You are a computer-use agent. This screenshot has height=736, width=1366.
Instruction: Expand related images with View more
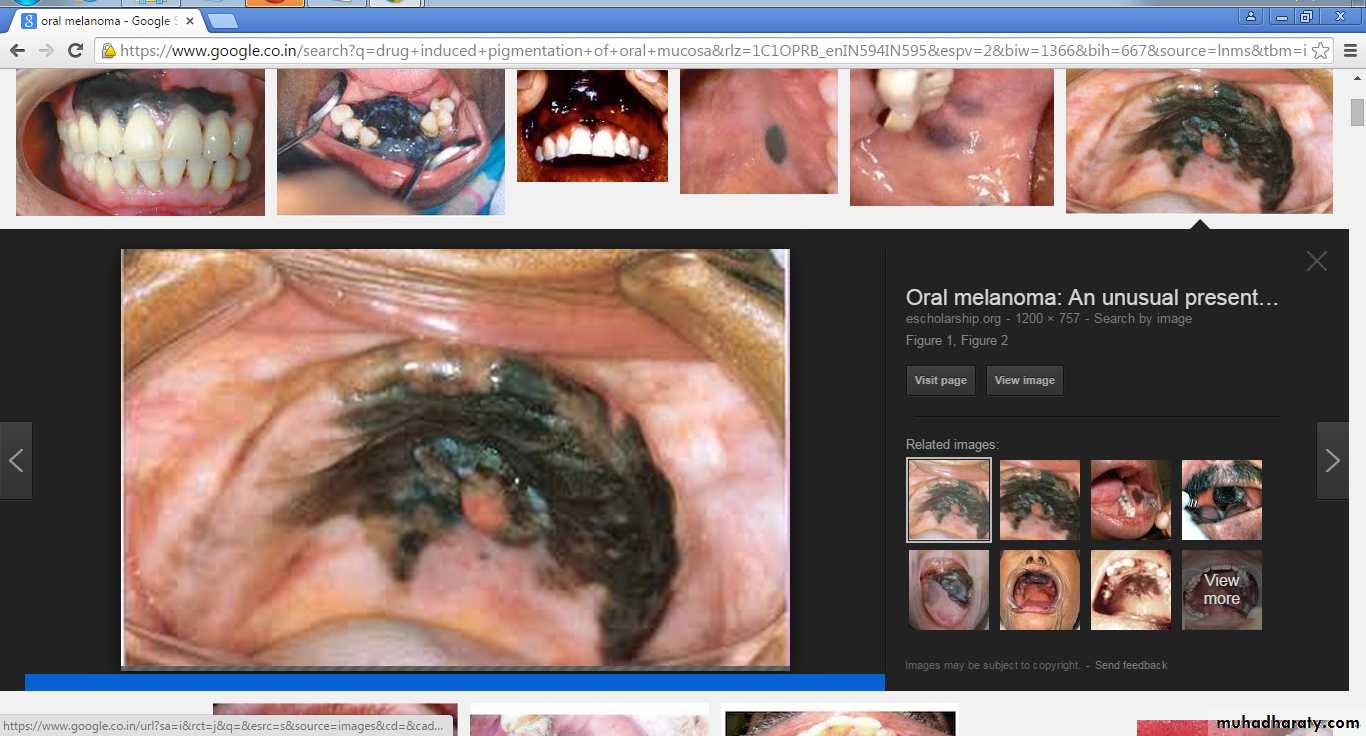(1221, 590)
